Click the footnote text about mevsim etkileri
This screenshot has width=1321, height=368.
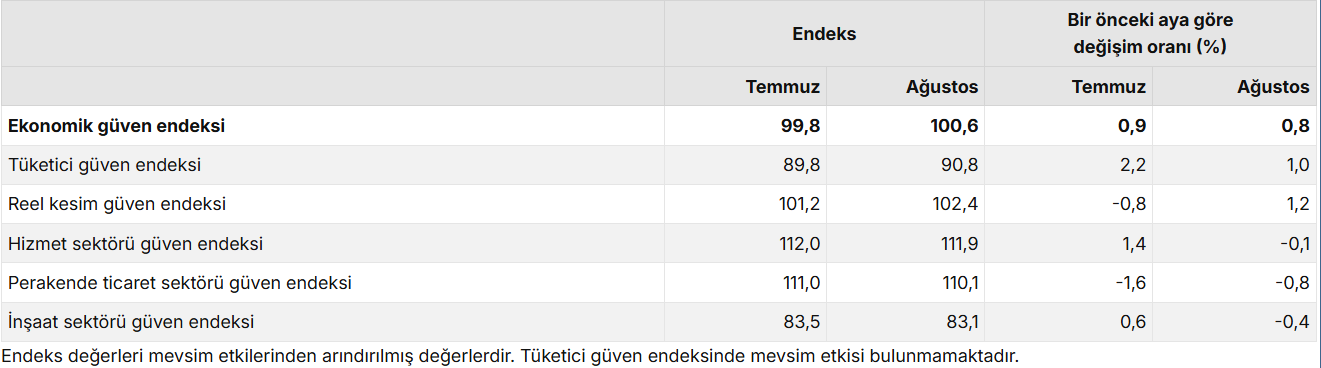pos(510,355)
